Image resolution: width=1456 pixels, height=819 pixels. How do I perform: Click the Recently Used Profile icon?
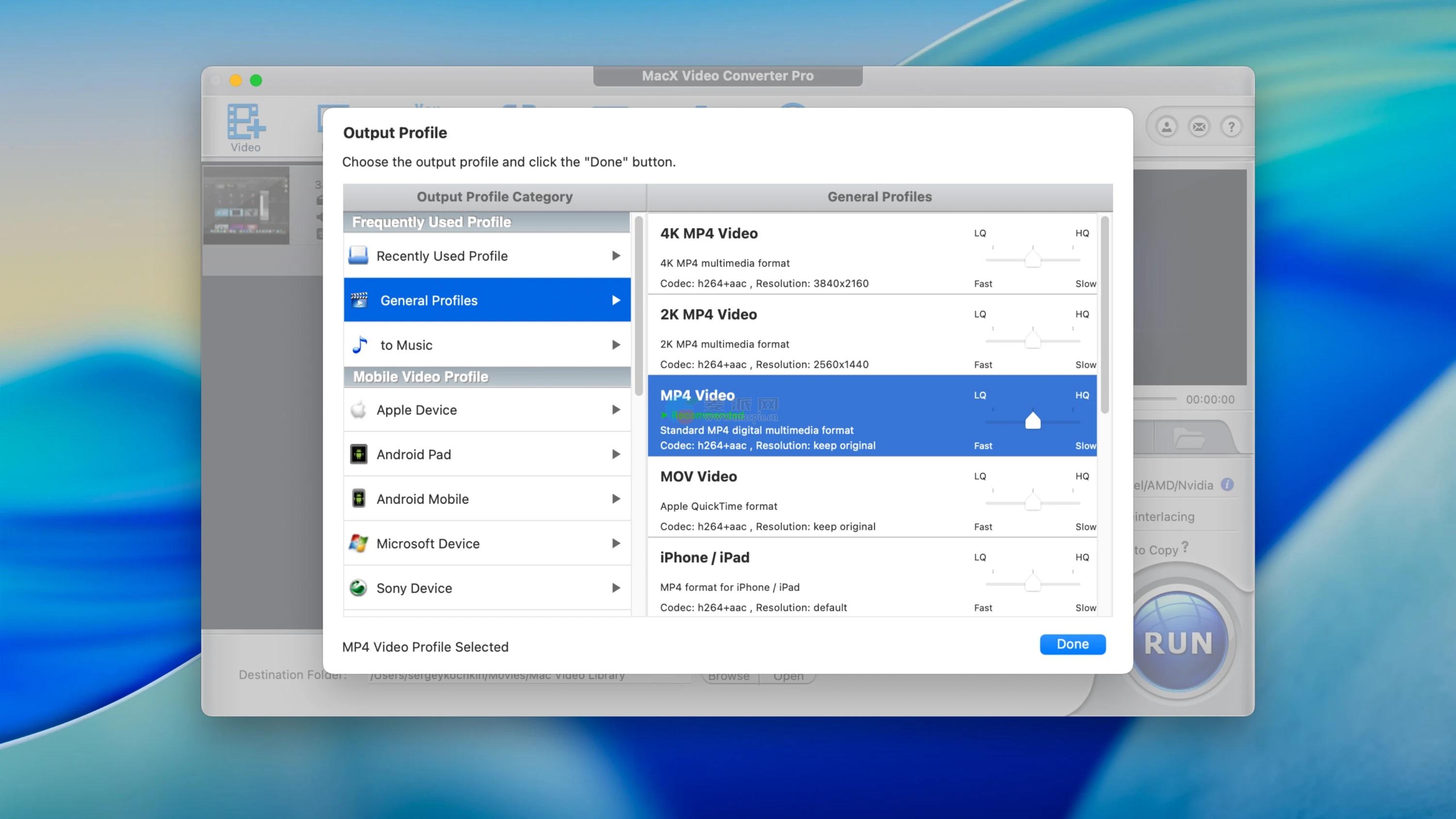tap(358, 256)
